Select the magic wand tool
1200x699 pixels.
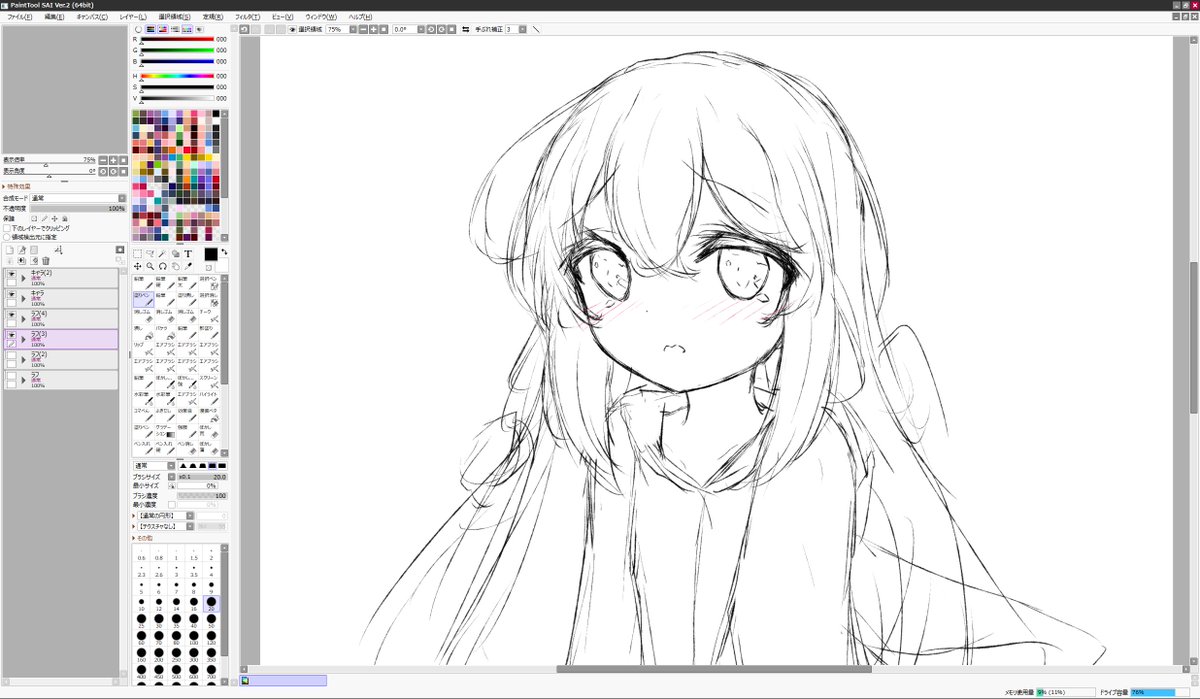(162, 254)
